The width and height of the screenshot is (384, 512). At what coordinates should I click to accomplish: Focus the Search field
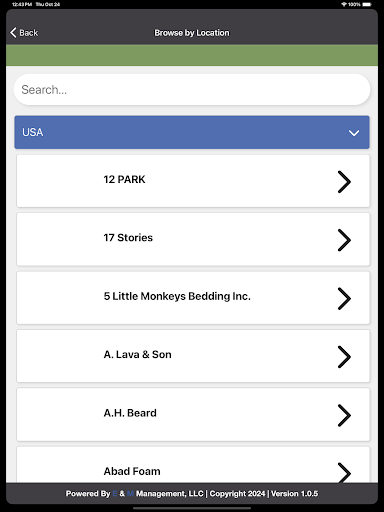point(192,90)
